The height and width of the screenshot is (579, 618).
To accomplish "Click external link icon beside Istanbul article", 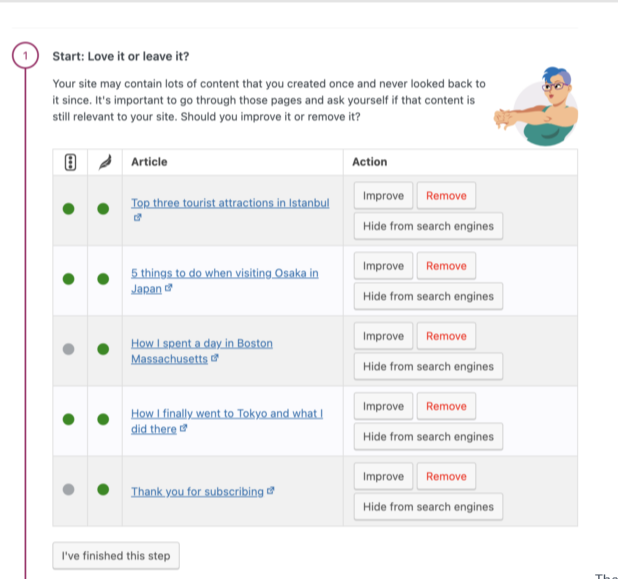I will pyautogui.click(x=137, y=217).
